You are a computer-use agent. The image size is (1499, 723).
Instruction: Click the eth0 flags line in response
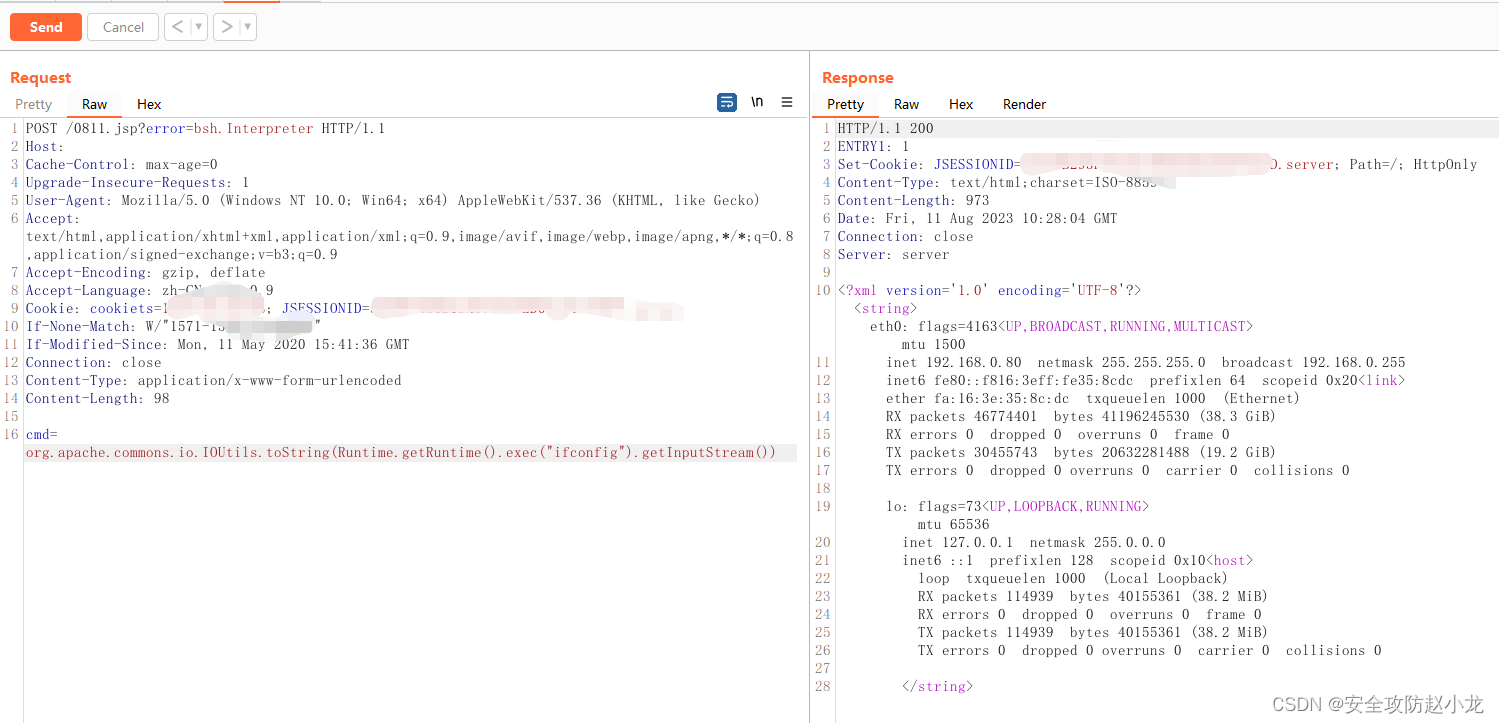pyautogui.click(x=1061, y=326)
